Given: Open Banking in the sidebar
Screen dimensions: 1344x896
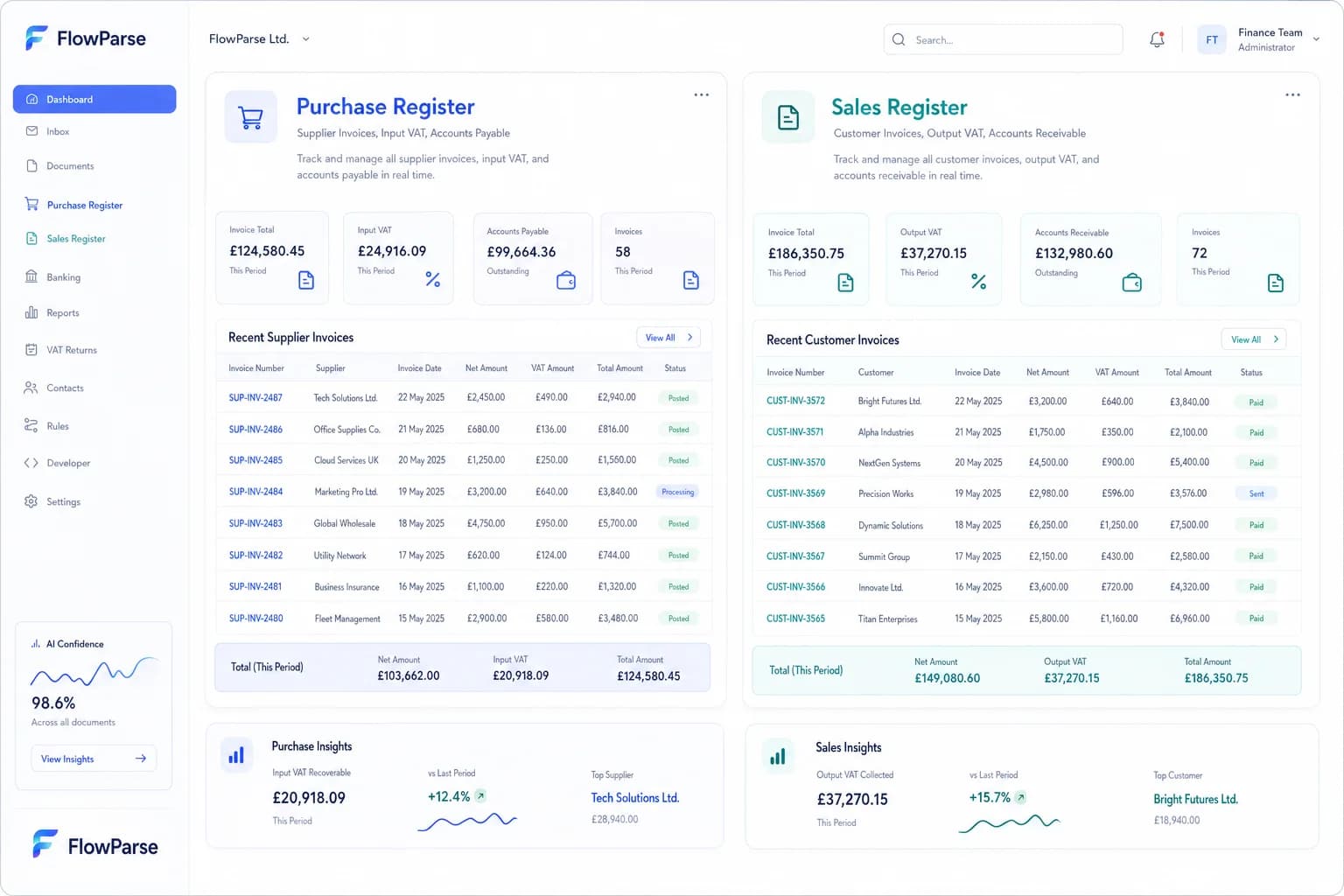Looking at the screenshot, I should (63, 276).
